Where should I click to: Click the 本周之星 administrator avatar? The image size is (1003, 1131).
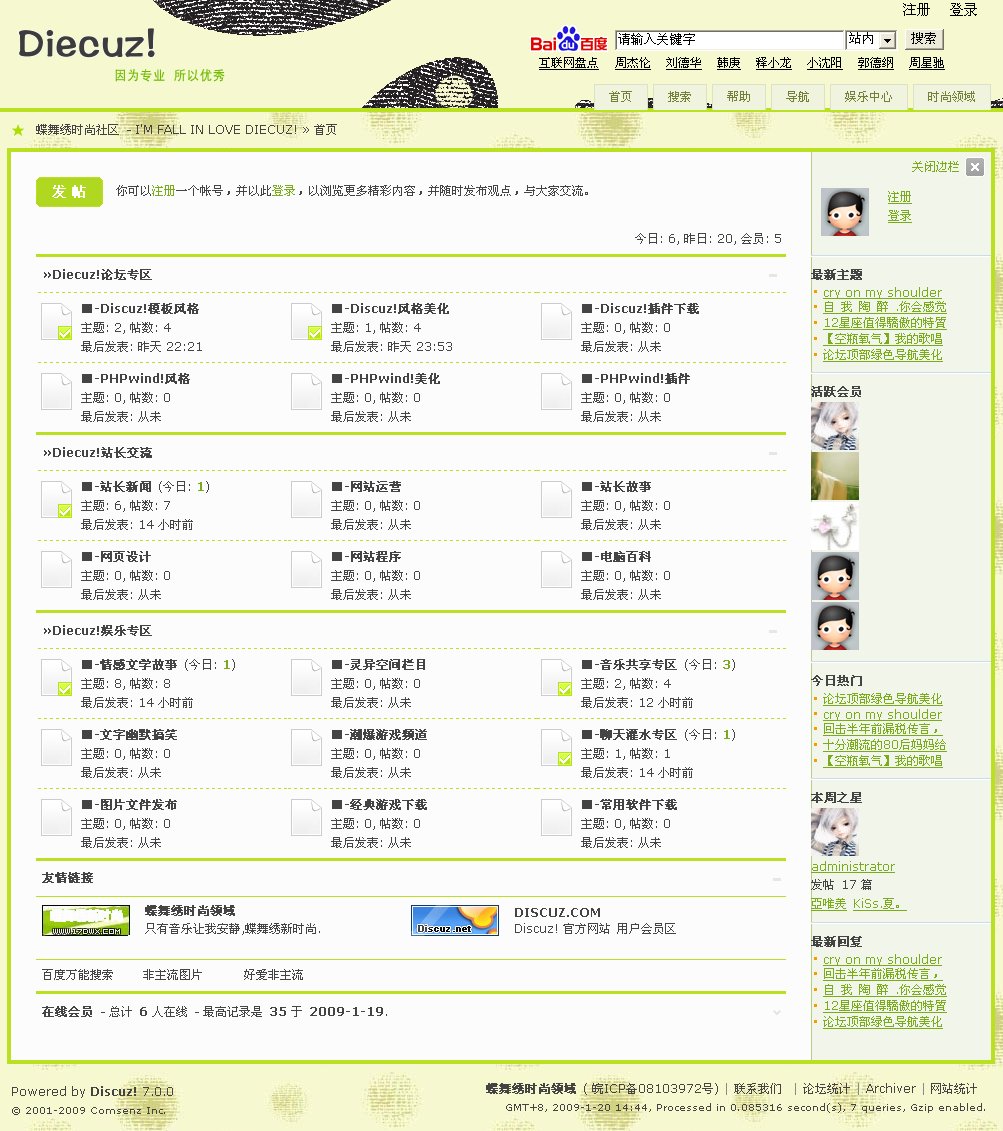pyautogui.click(x=835, y=832)
